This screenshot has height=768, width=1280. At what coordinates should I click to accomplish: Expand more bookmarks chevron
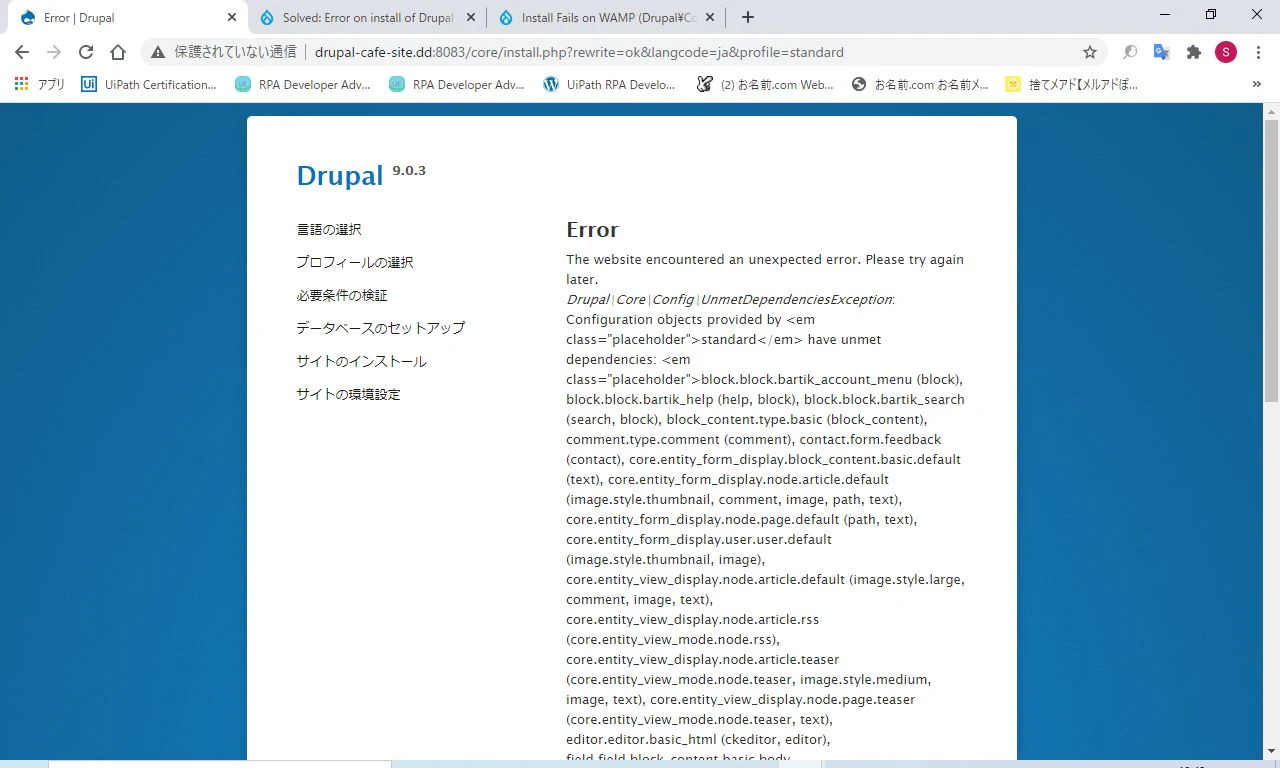point(1257,85)
